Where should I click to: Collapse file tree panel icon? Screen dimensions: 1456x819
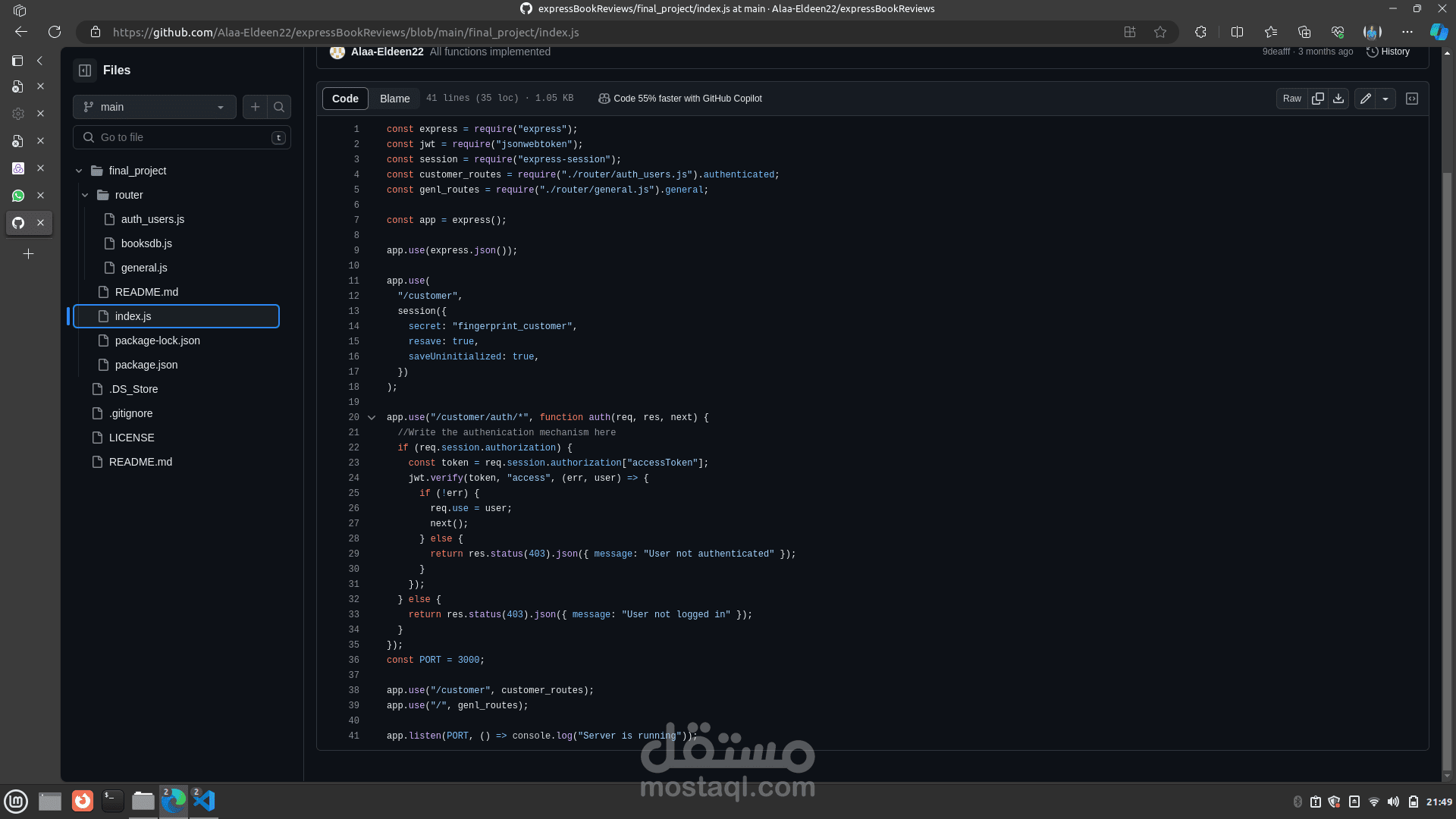(85, 71)
